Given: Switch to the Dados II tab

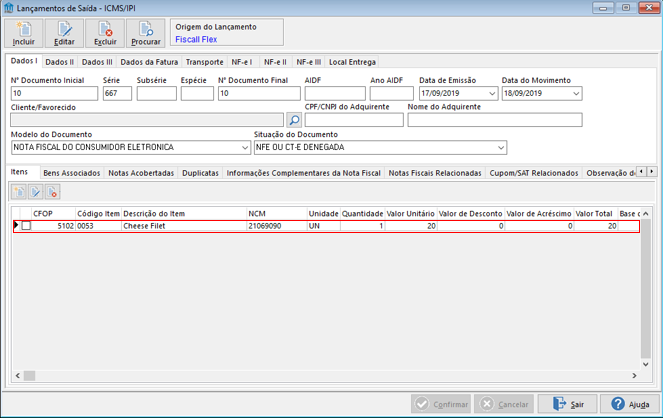Looking at the screenshot, I should pyautogui.click(x=59, y=62).
